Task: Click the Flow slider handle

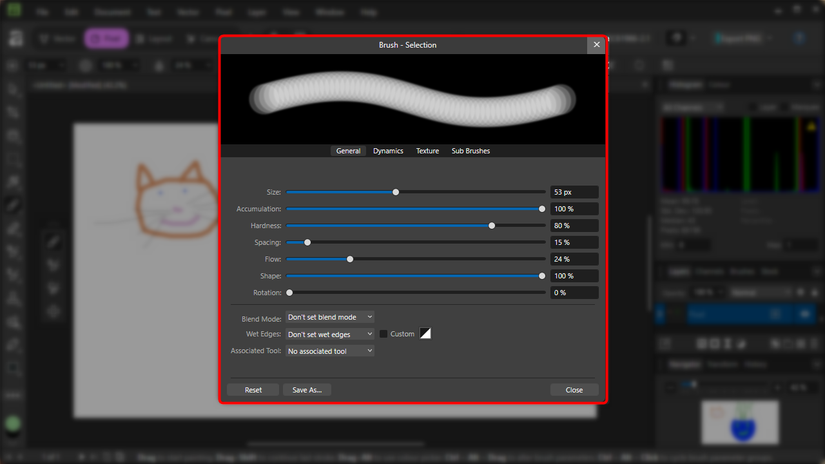Action: [x=350, y=259]
